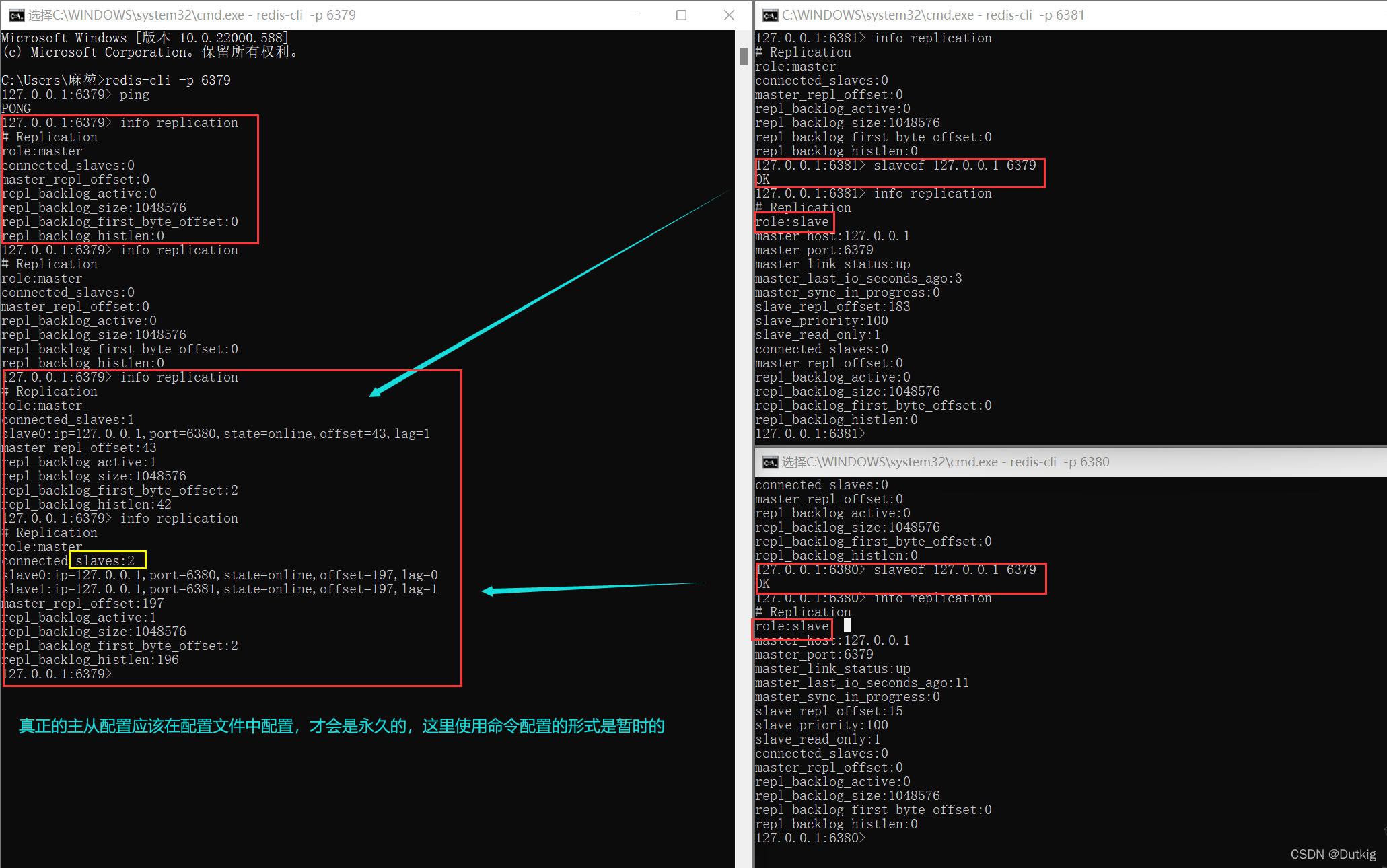Click 'slave_priority:100' in 6381 window
Image resolution: width=1387 pixels, height=868 pixels.
822,321
